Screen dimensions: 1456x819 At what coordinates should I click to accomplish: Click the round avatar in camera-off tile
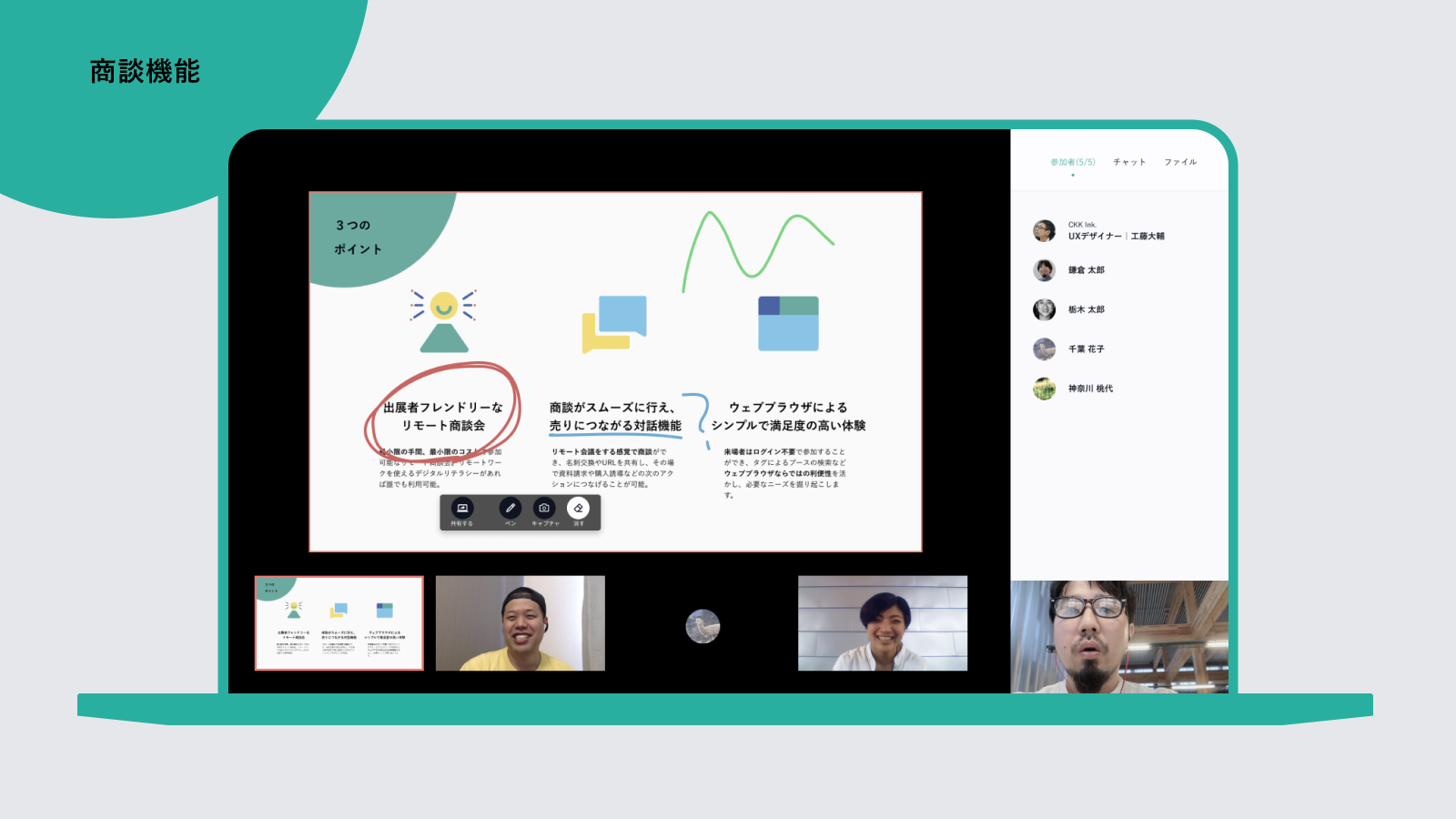tap(703, 626)
